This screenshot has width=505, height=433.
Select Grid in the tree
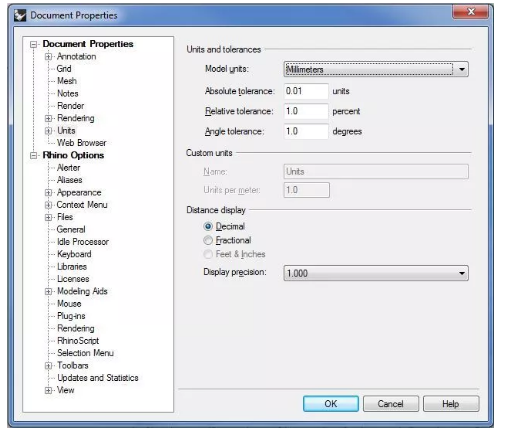[x=64, y=69]
